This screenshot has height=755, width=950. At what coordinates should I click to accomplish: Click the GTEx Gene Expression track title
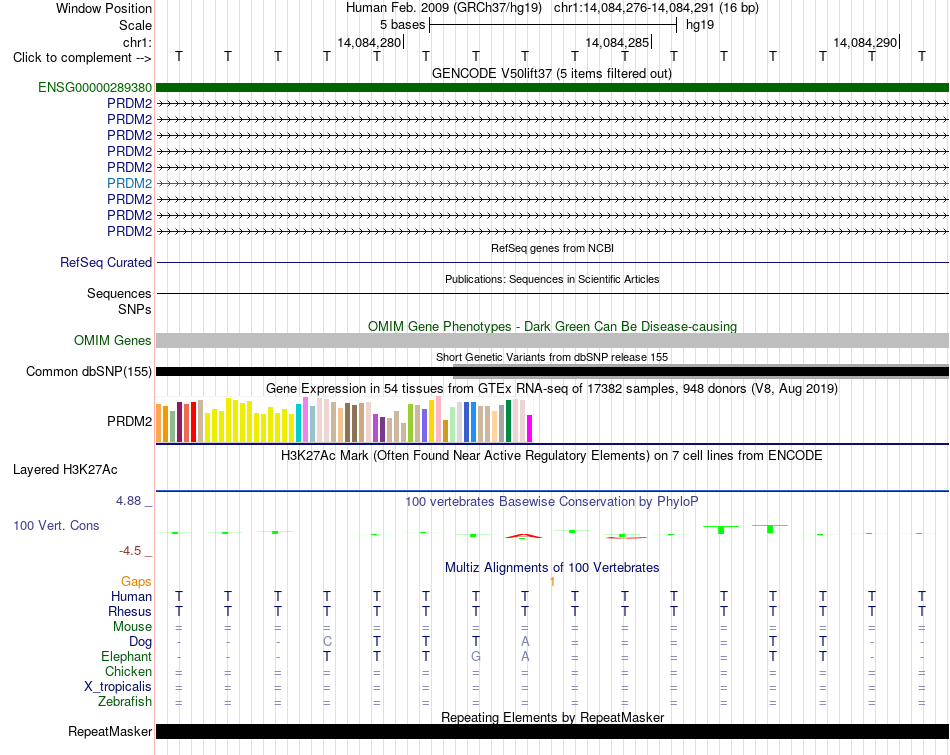pyautogui.click(x=551, y=388)
